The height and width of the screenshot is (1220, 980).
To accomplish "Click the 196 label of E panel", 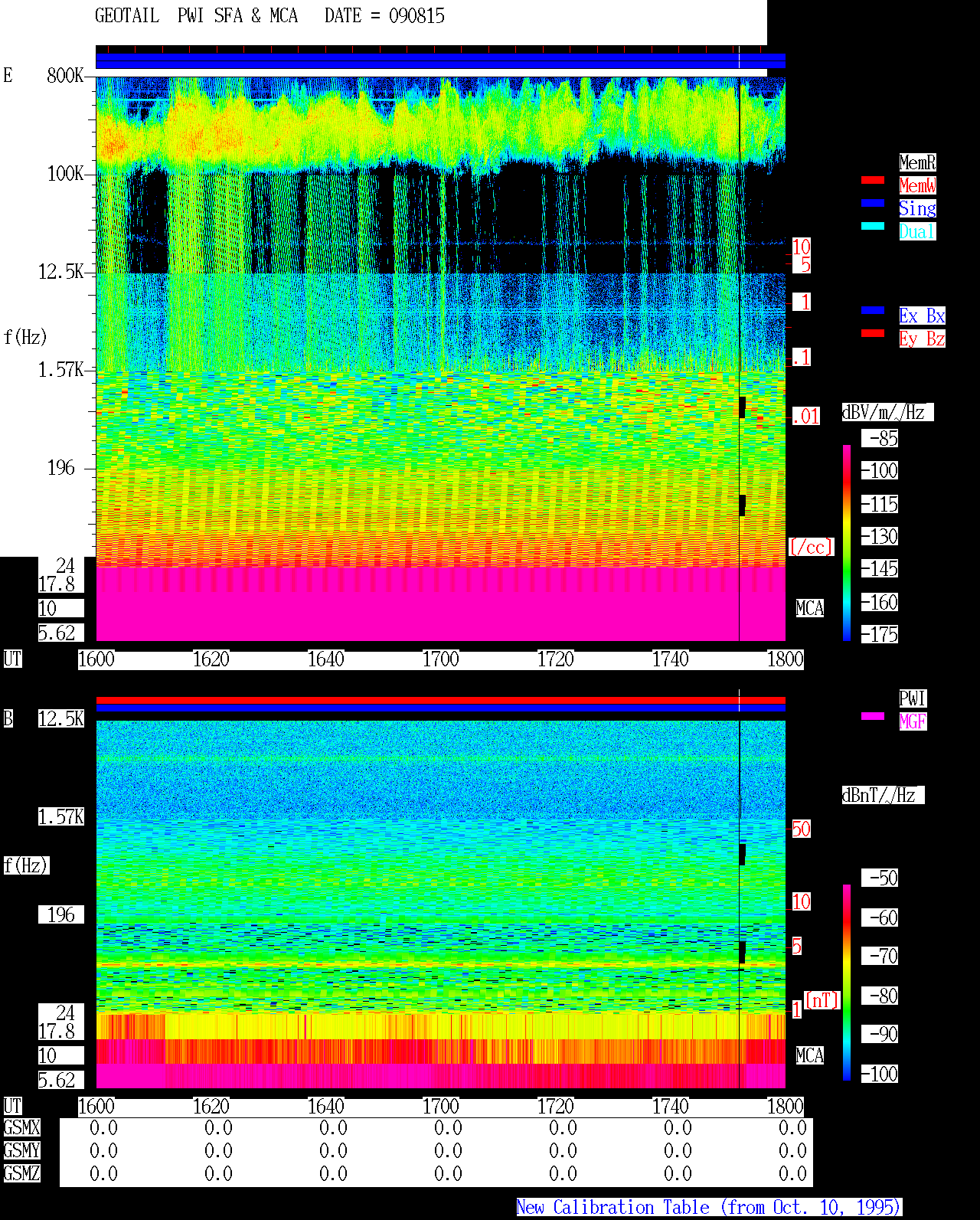I will click(x=61, y=467).
